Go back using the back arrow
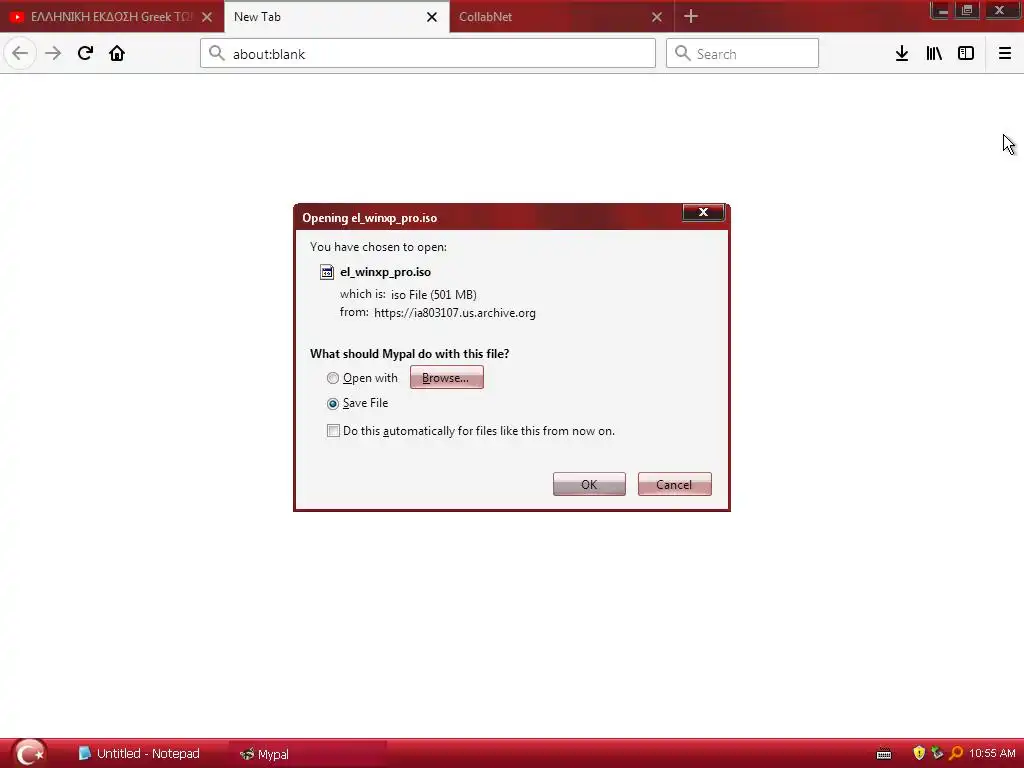 coord(20,53)
